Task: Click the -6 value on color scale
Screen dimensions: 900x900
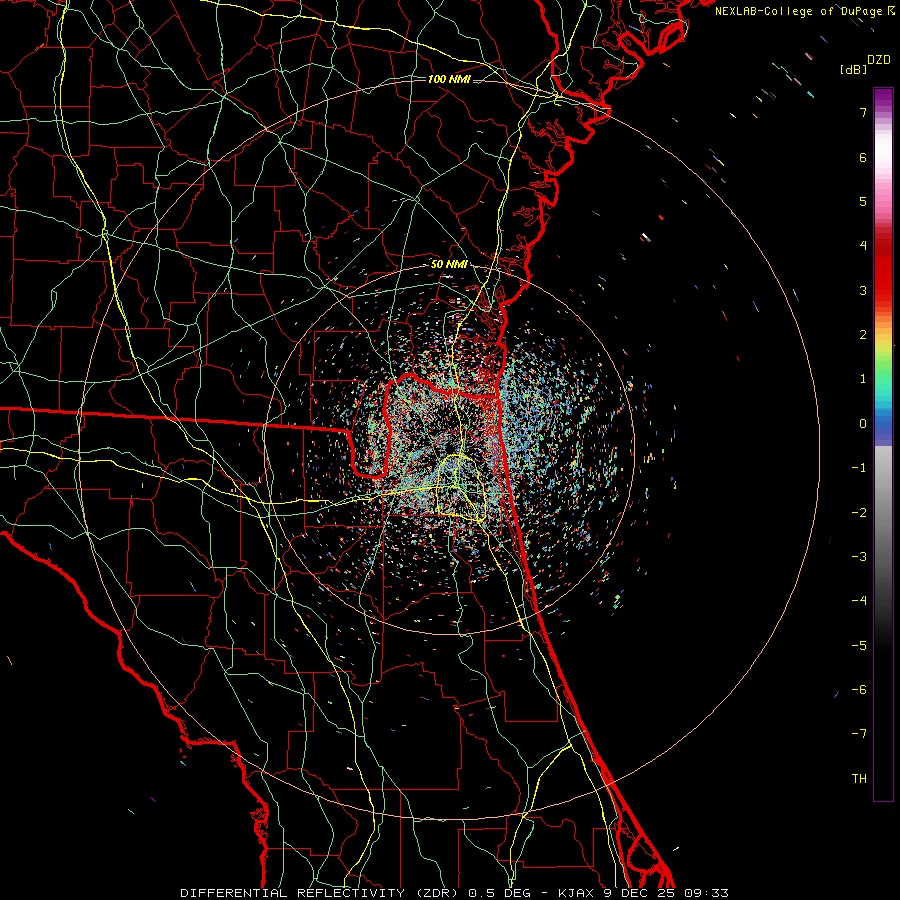Action: [859, 689]
